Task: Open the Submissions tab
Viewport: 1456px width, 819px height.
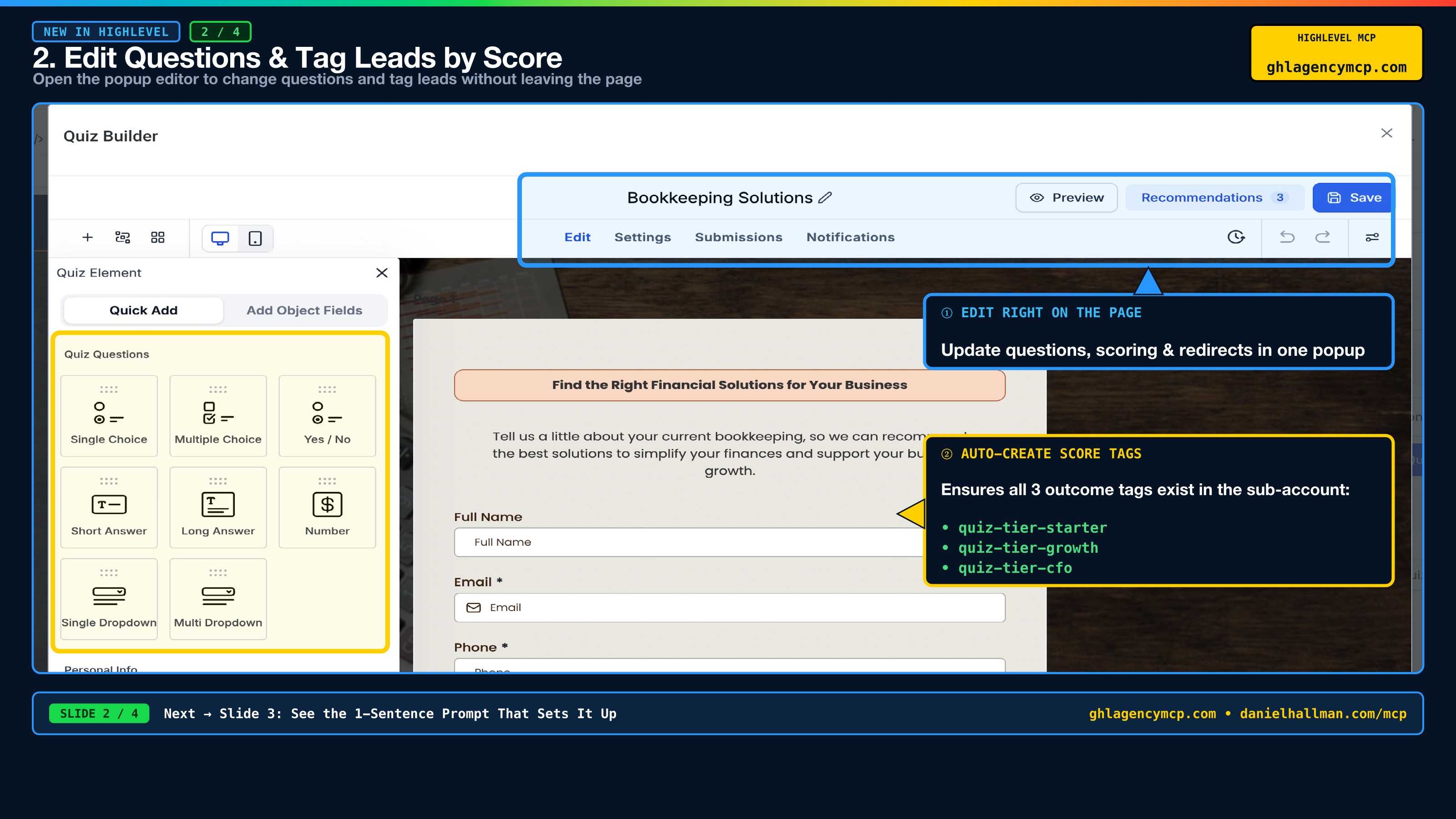Action: 738,237
